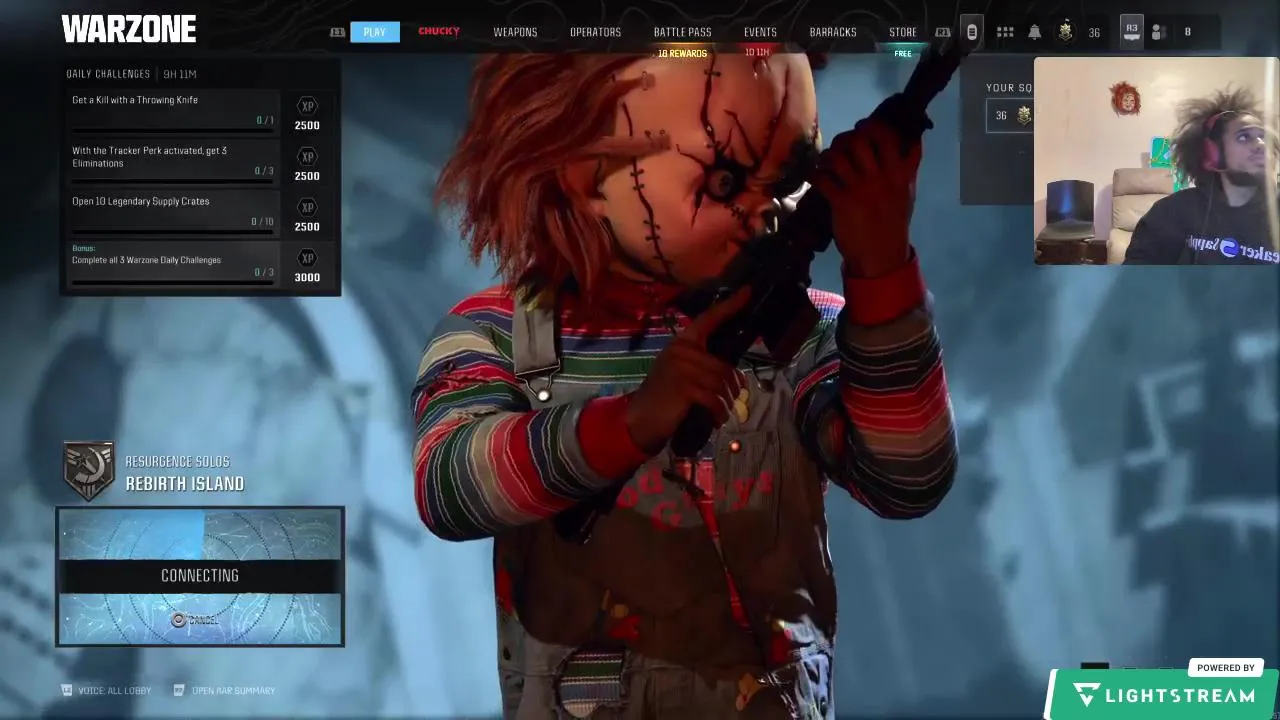
Task: Go to the EVENTS tab
Action: point(760,32)
